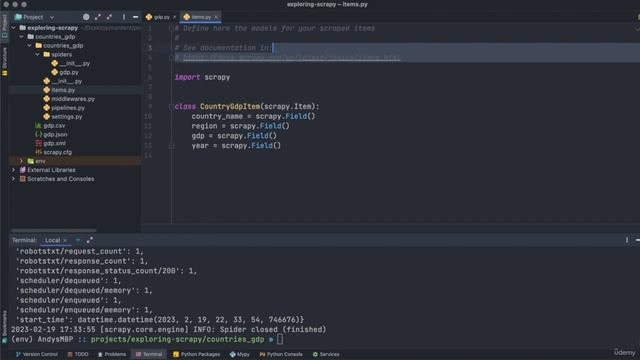Expand External Libraries node

pos(13,170)
